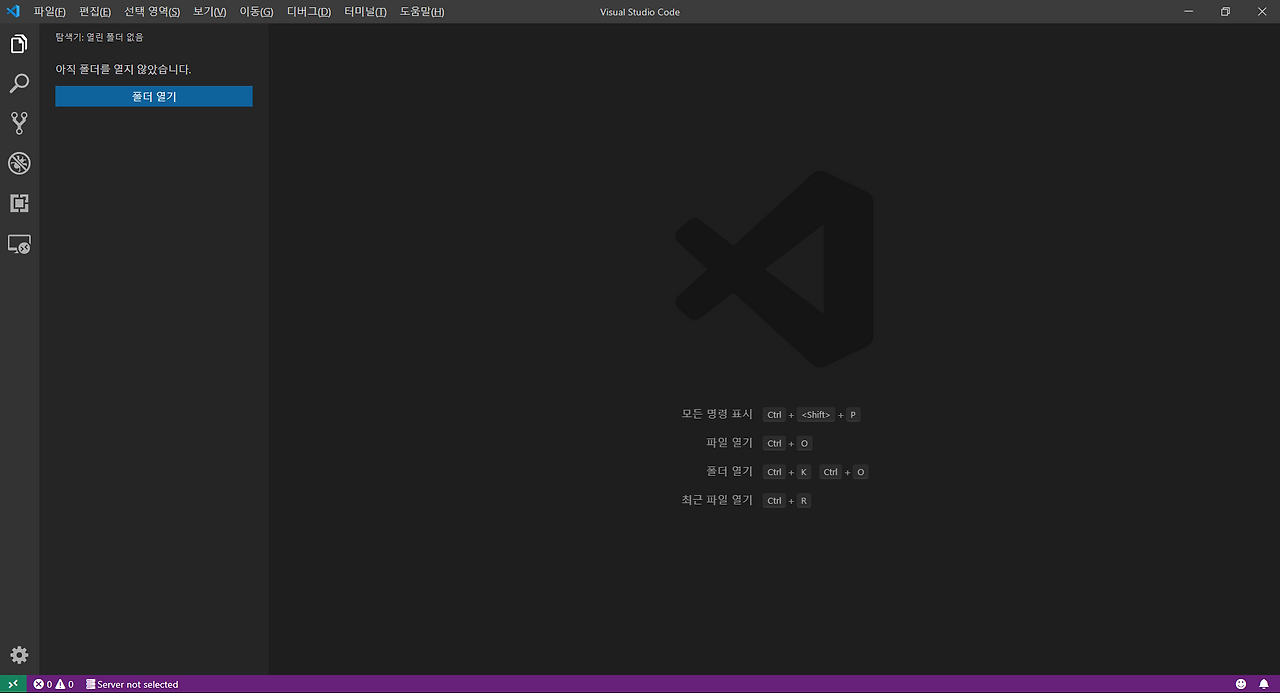Screen dimensions: 1280x693
Task: Open the notifications bell icon
Action: 1264,684
